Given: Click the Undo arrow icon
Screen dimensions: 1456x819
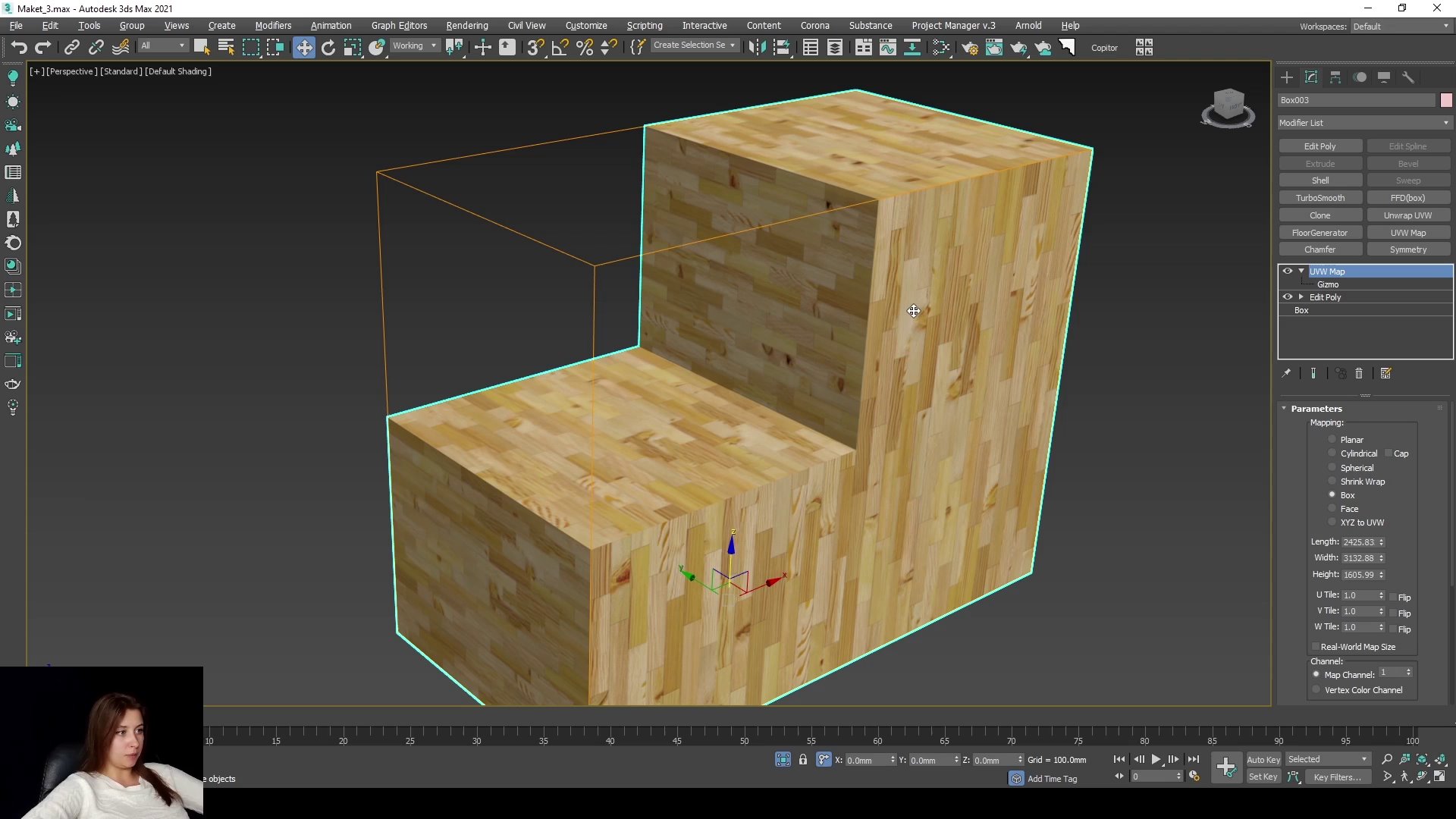Looking at the screenshot, I should (x=18, y=47).
